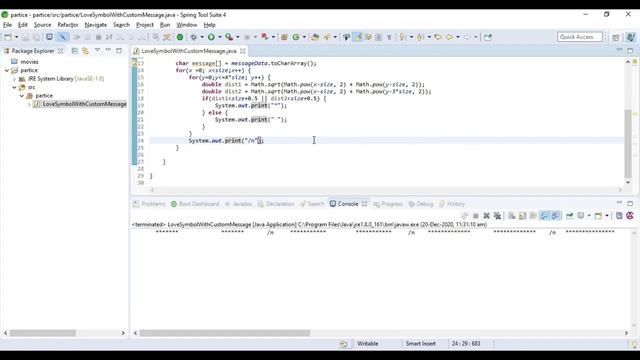This screenshot has height=360, width=640.
Task: Toggle the highlighted blue toolbar icon near Save
Action: [x=62, y=37]
